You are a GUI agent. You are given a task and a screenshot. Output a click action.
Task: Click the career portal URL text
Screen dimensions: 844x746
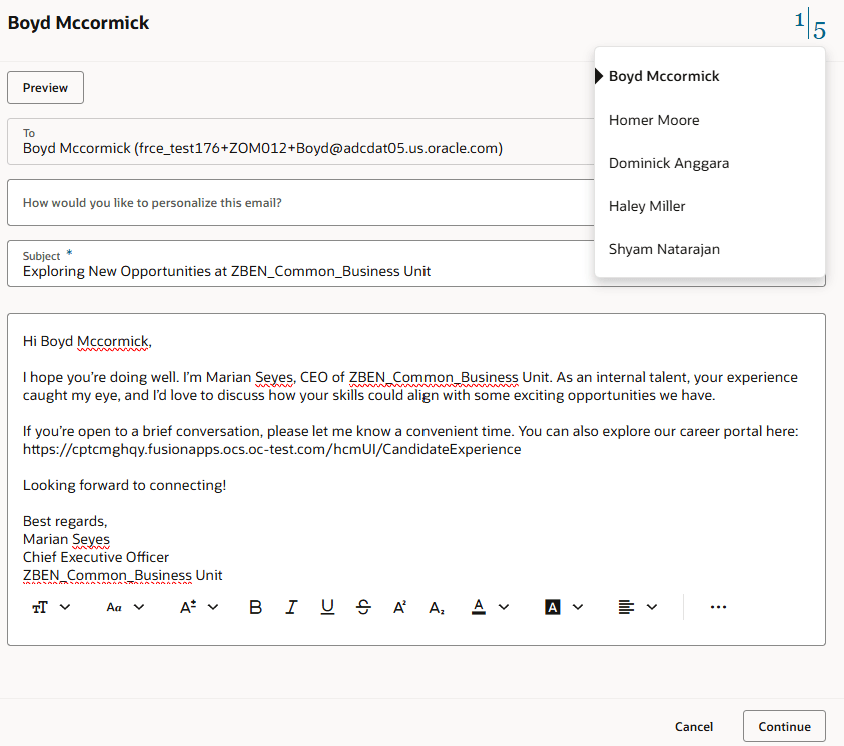pyautogui.click(x=272, y=449)
